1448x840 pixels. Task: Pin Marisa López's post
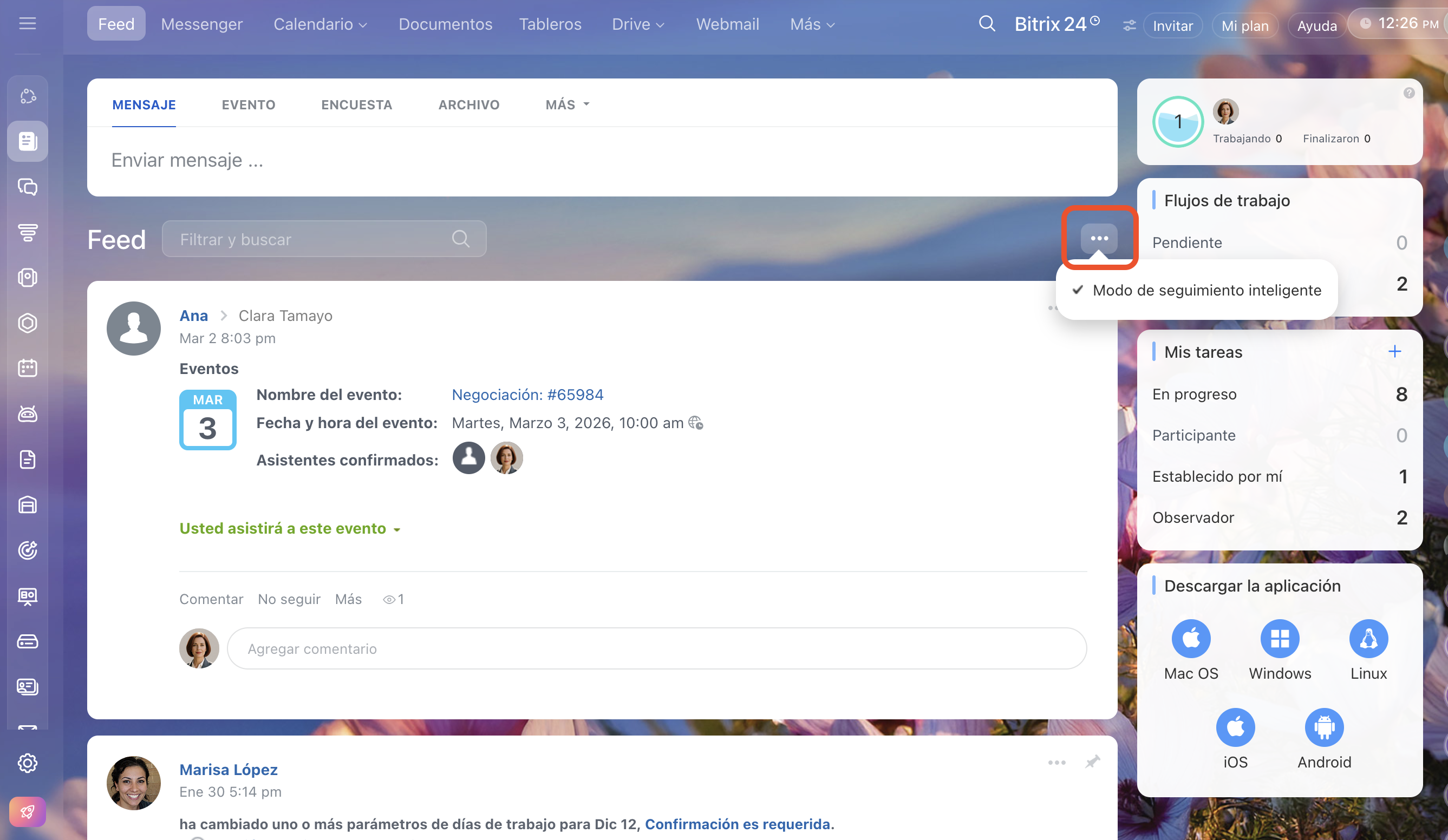1092,762
